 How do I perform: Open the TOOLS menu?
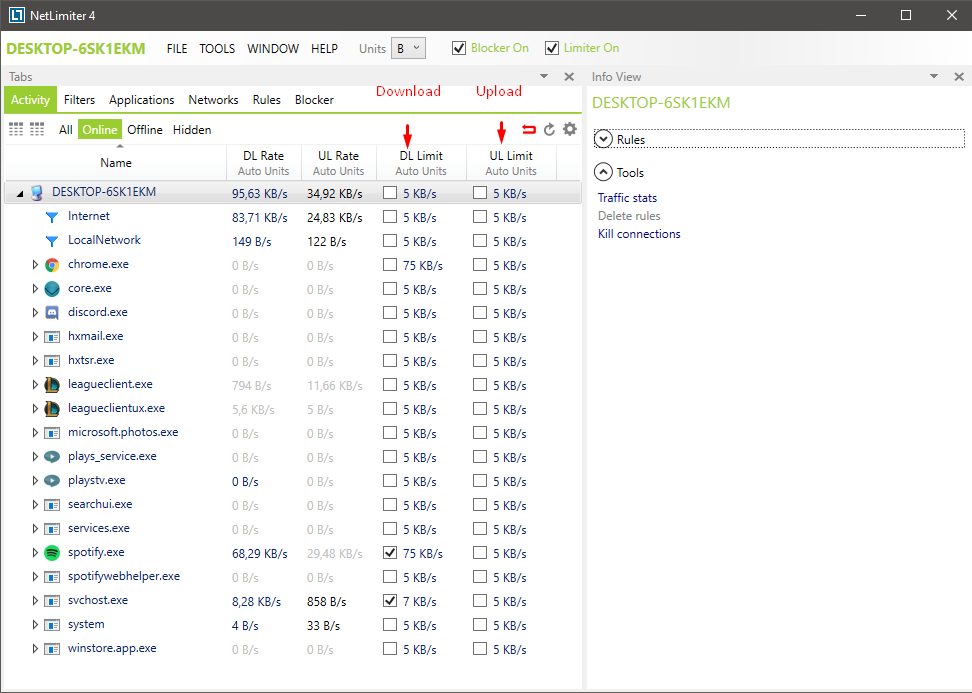217,48
